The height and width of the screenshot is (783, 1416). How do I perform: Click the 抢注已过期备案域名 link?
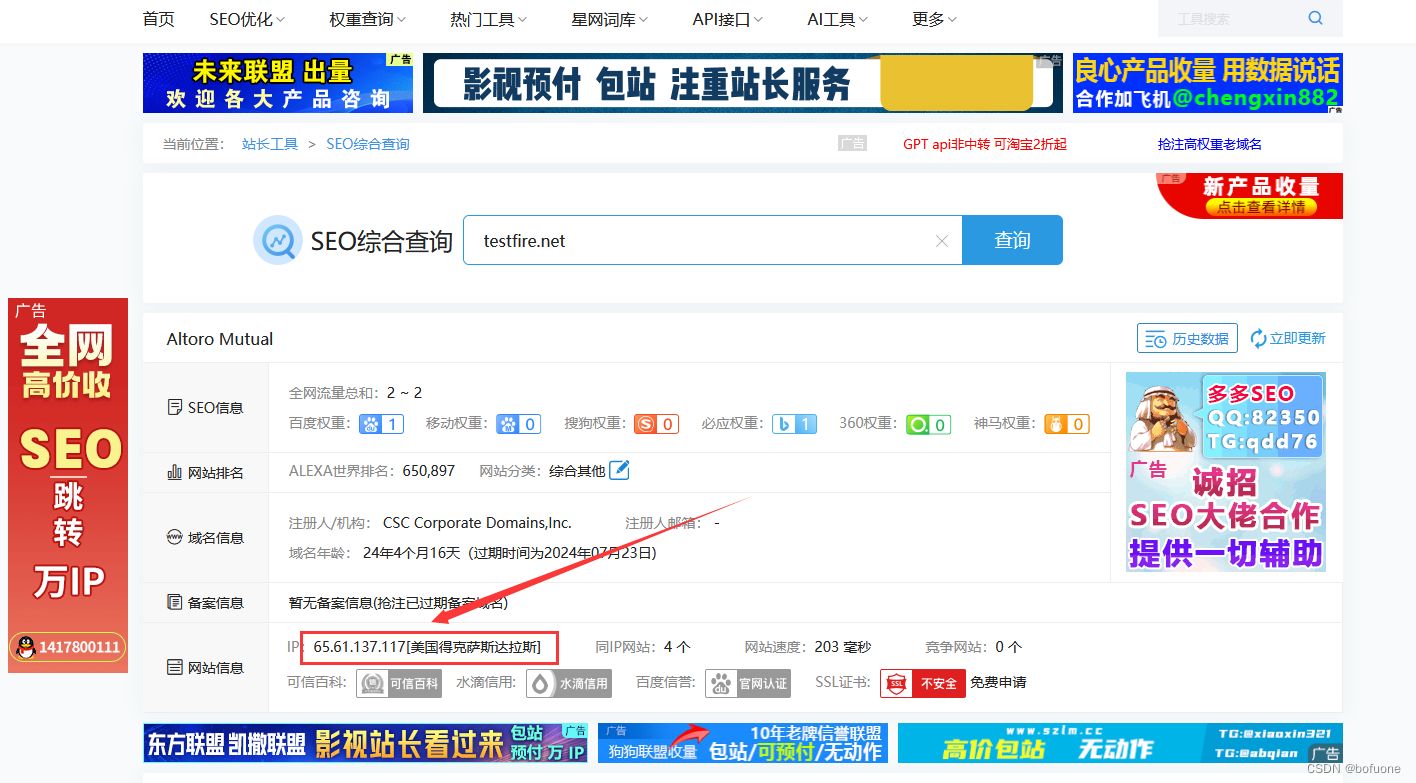pos(441,603)
